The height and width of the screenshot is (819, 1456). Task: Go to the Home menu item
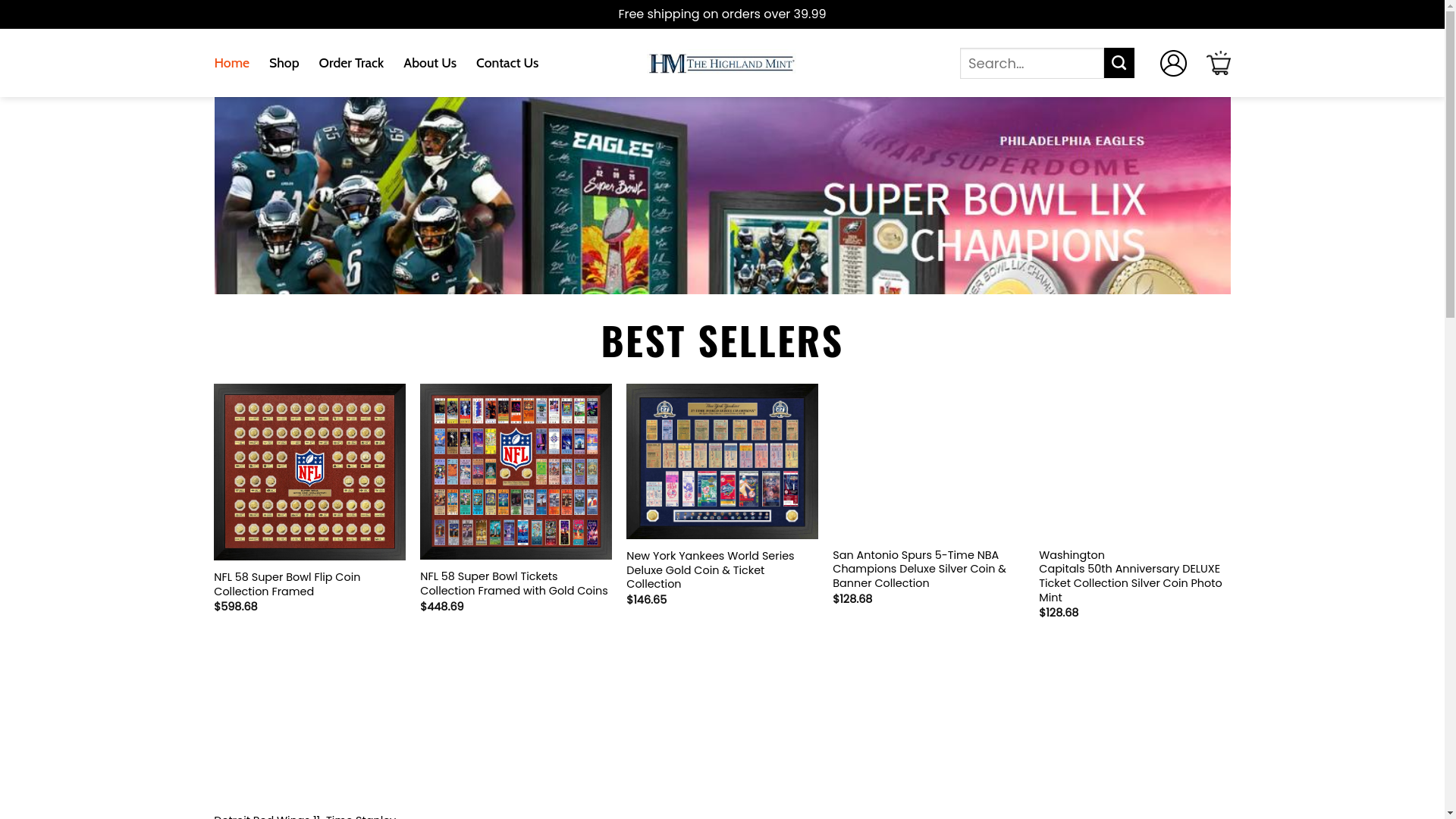231,63
